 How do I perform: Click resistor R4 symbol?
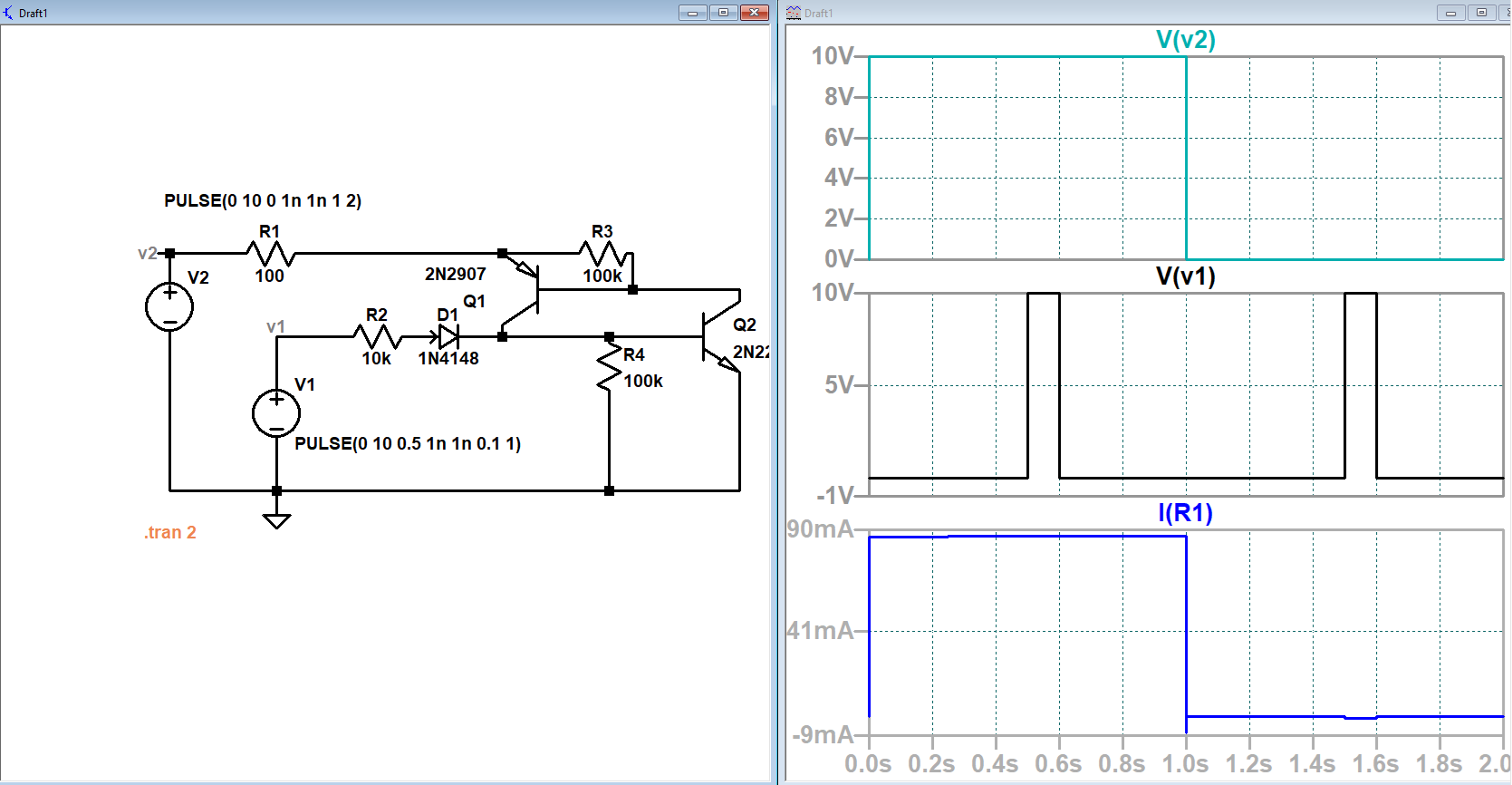609,367
